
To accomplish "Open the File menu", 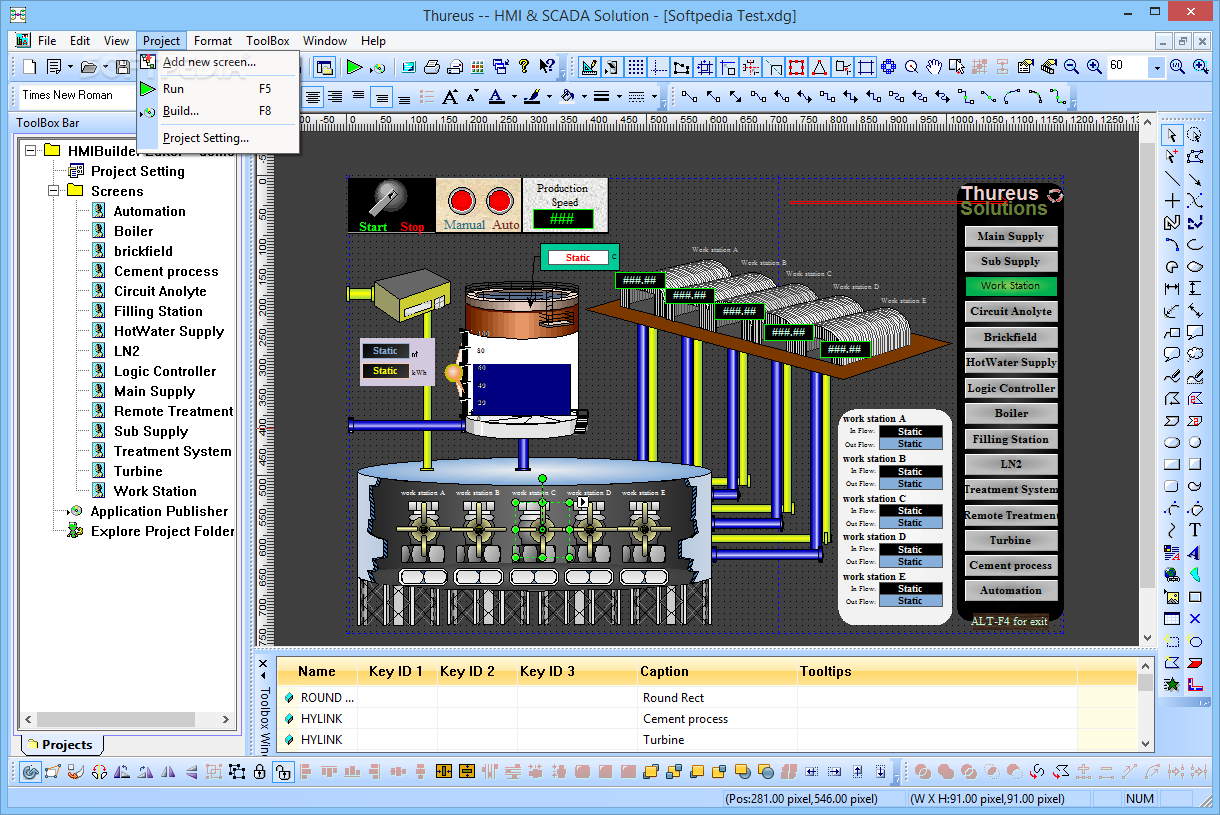I will click(47, 41).
